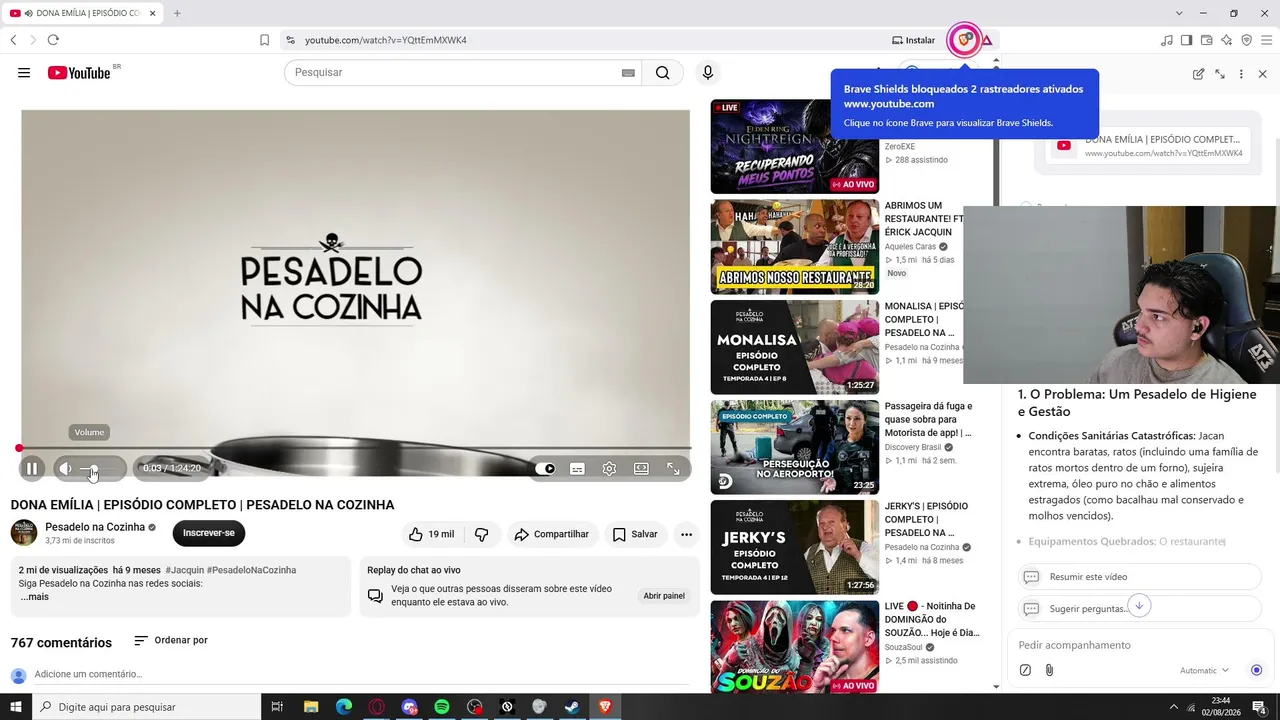Save the video with the Salvar button
This screenshot has height=720, width=1280.
click(635, 534)
